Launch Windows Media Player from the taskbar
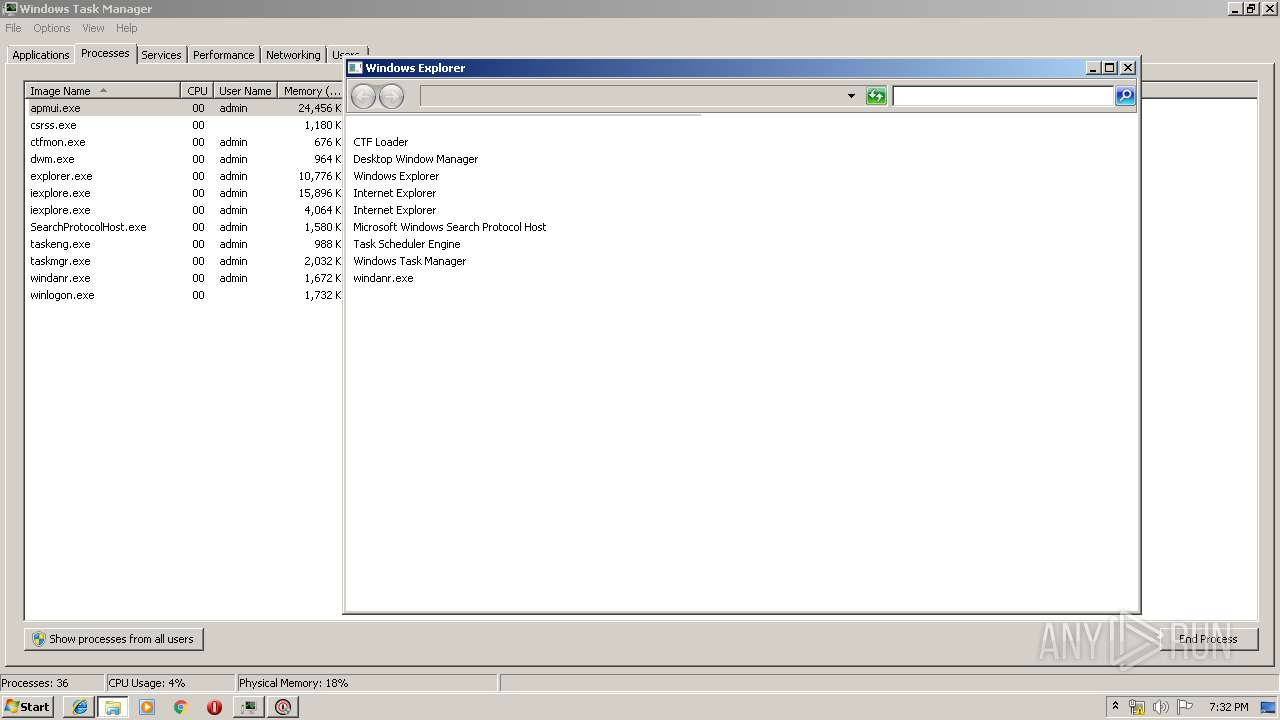The image size is (1280, 720). (147, 707)
